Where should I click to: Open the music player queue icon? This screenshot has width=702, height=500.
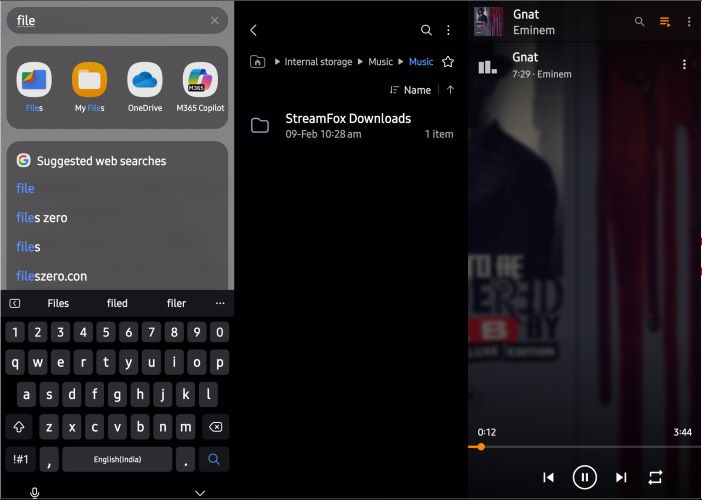click(665, 21)
